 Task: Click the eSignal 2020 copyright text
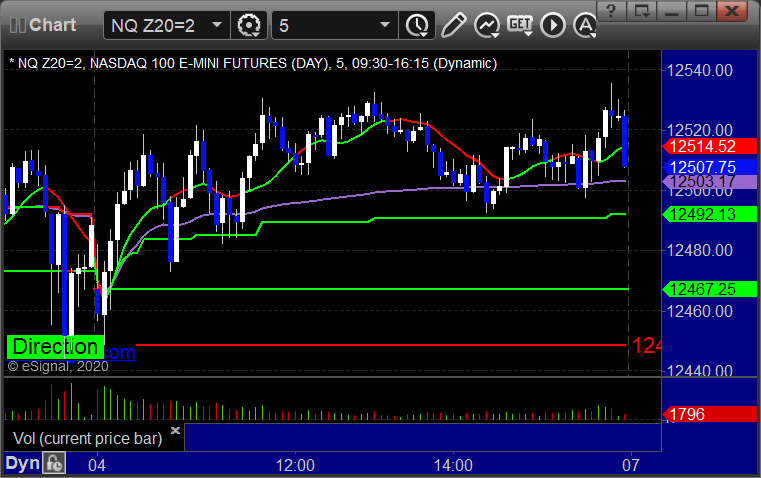coord(58,366)
